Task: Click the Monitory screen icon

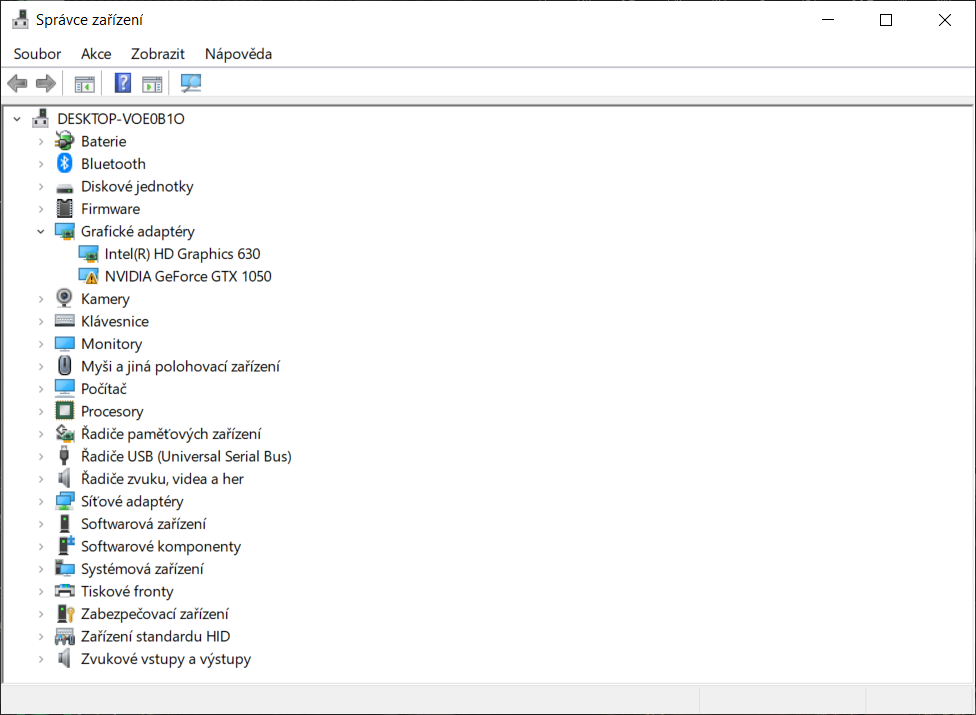Action: click(65, 343)
